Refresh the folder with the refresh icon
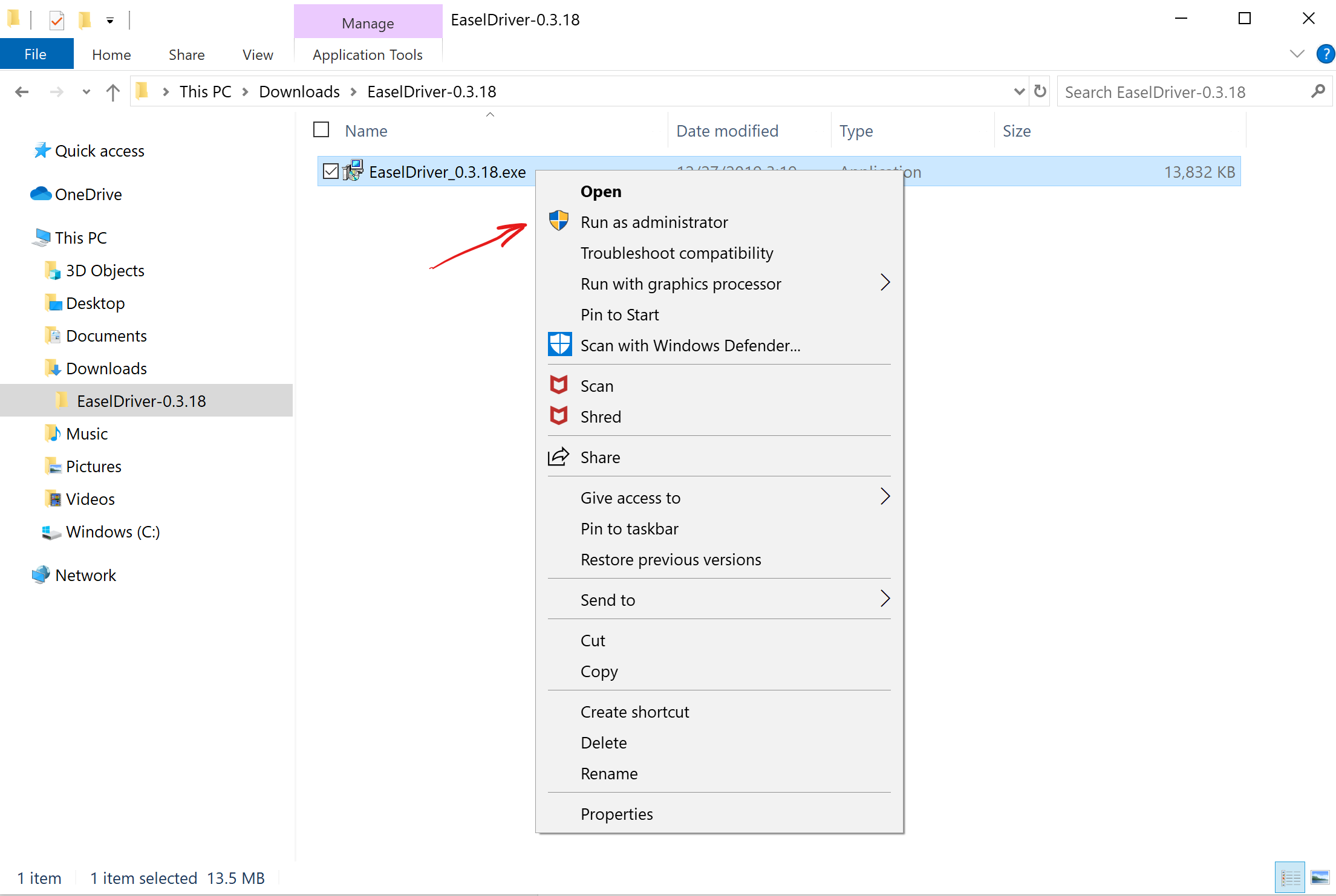 point(1040,91)
